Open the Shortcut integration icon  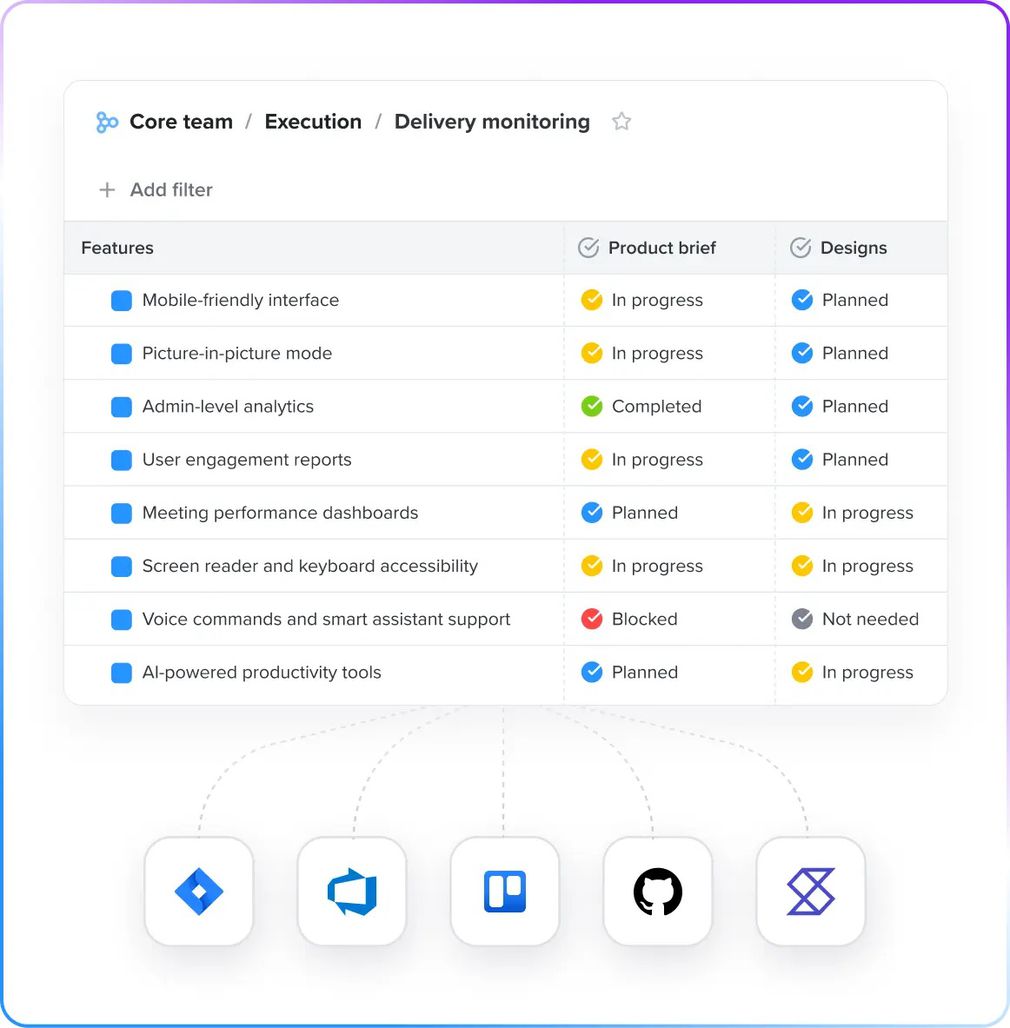click(811, 891)
